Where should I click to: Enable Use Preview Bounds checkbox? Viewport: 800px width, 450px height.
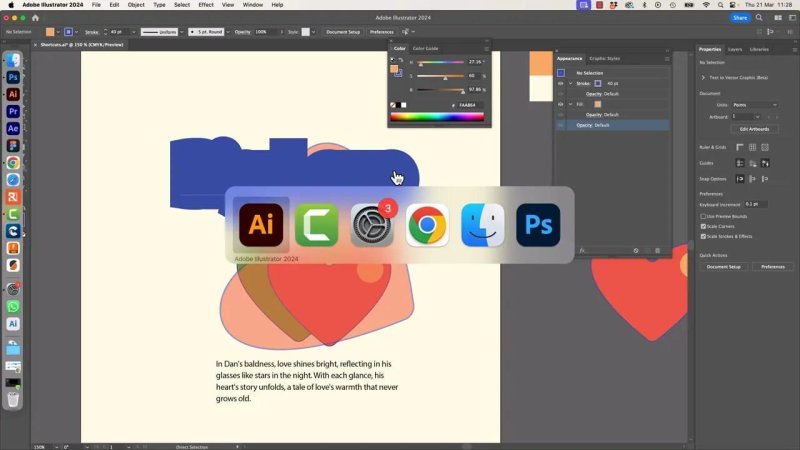[703, 216]
